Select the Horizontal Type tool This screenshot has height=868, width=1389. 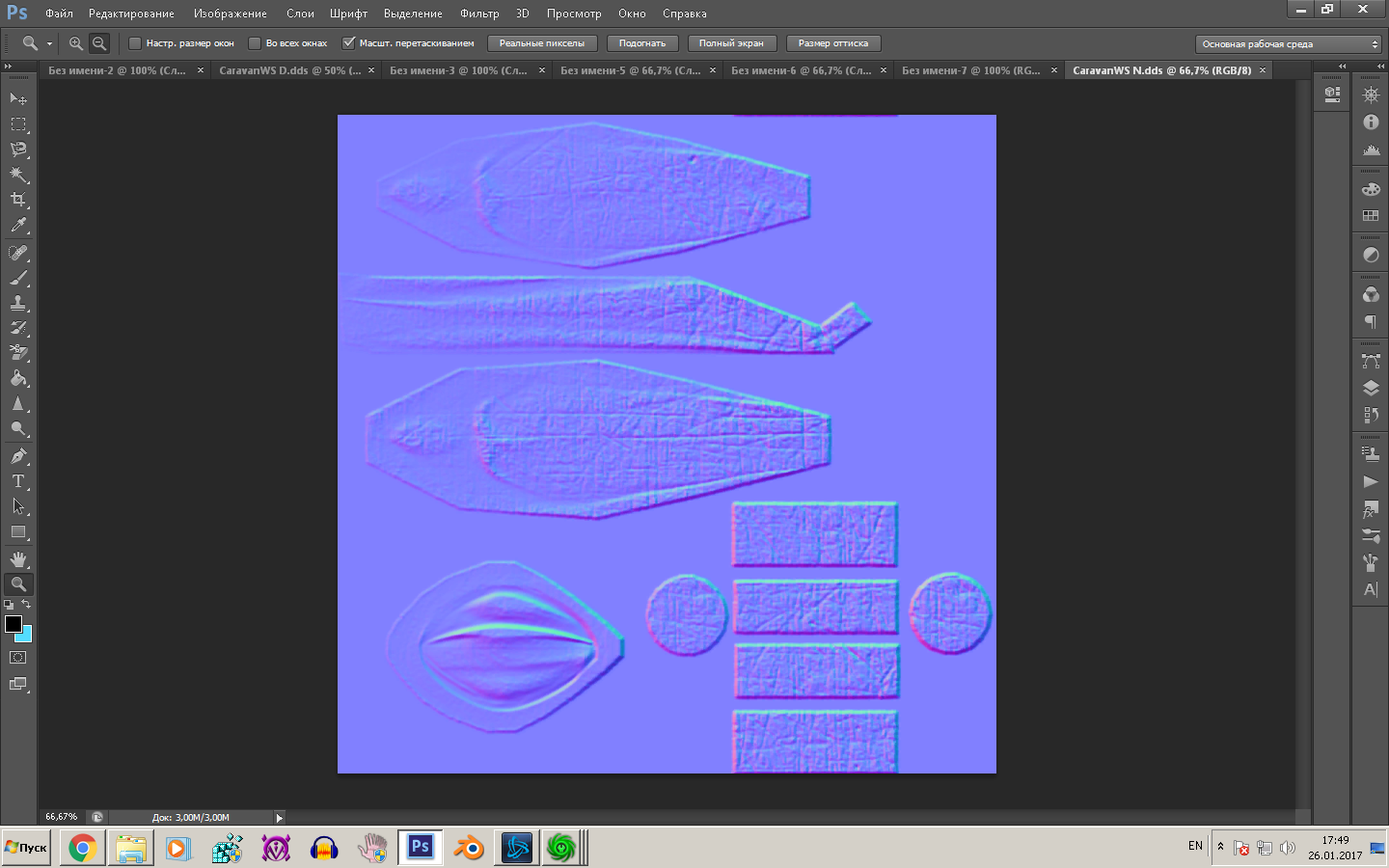tap(18, 481)
